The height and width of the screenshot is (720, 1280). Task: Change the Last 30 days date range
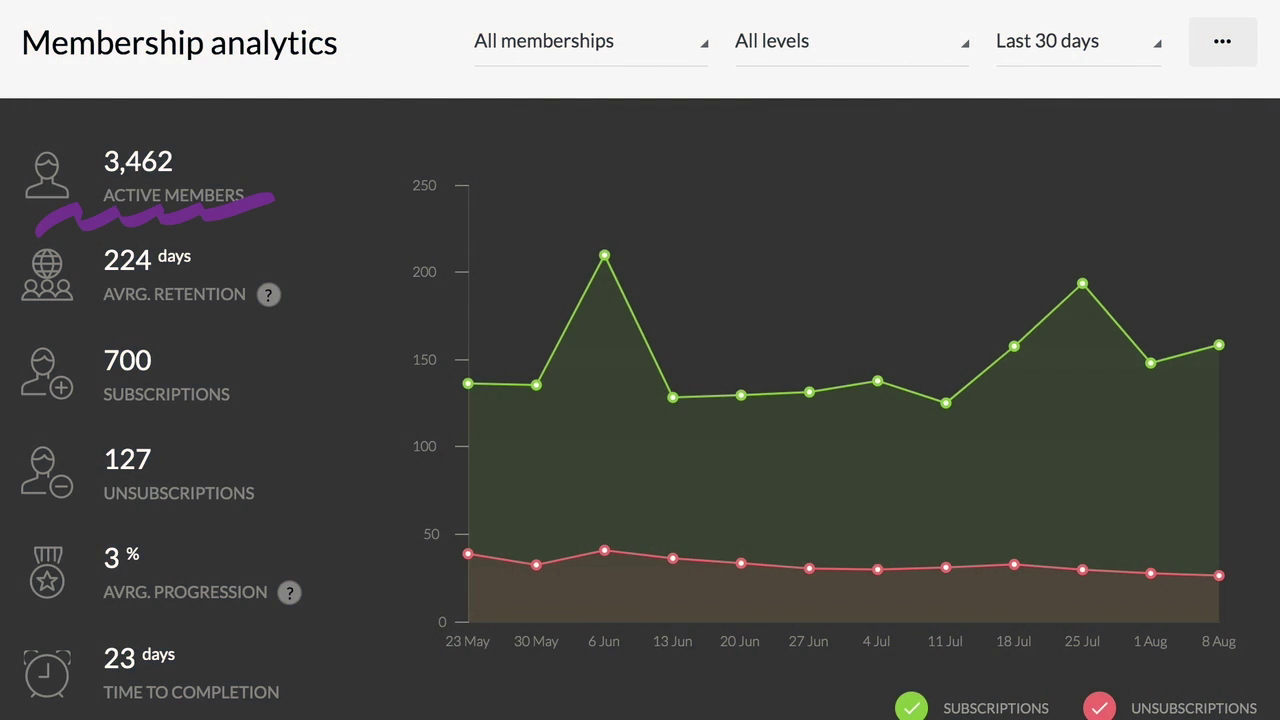[x=1078, y=42]
